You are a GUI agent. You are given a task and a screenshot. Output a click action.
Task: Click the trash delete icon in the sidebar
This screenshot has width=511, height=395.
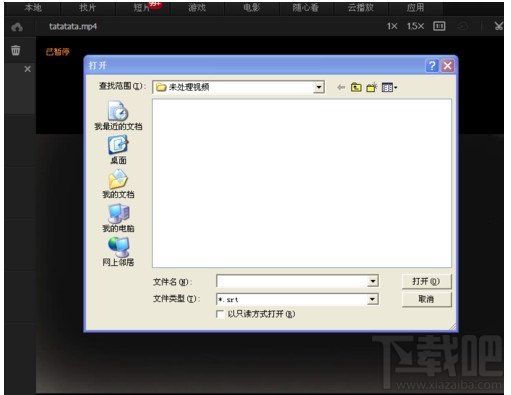coord(16,50)
